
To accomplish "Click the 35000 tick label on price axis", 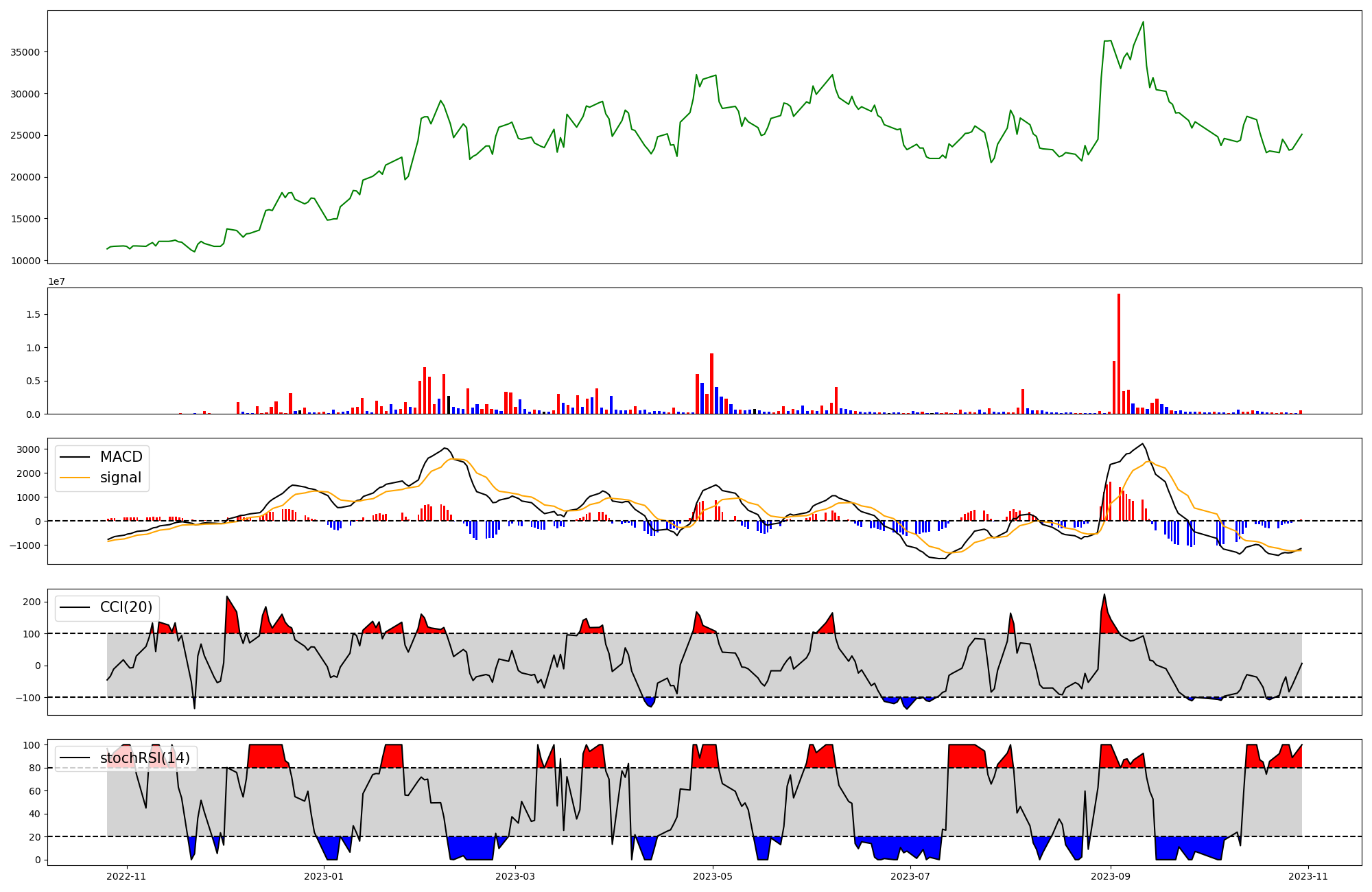I will coord(25,52).
